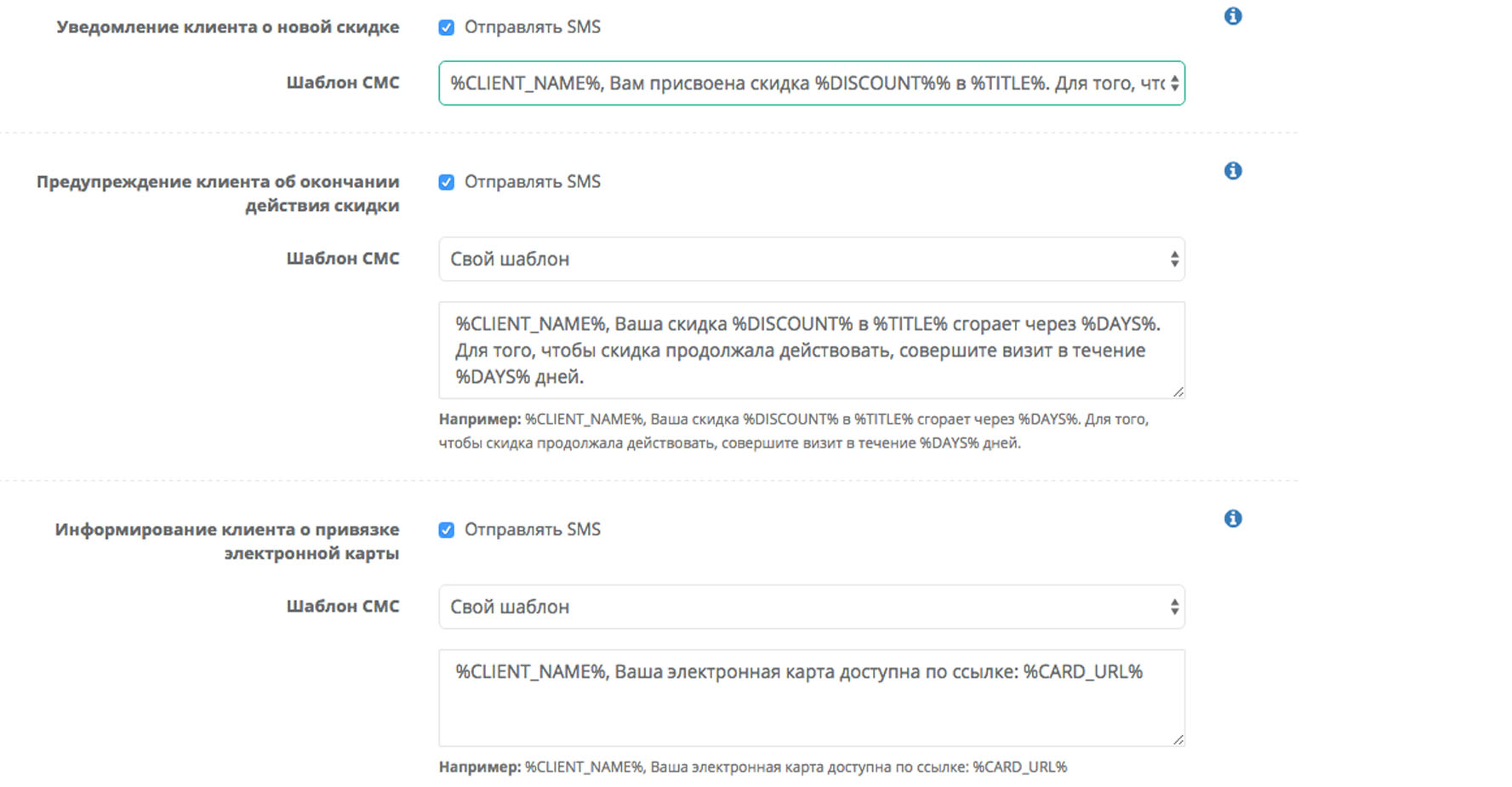This screenshot has height=787, width=1512.
Task: Open info icon for electronic card linking
Action: pyautogui.click(x=1233, y=519)
